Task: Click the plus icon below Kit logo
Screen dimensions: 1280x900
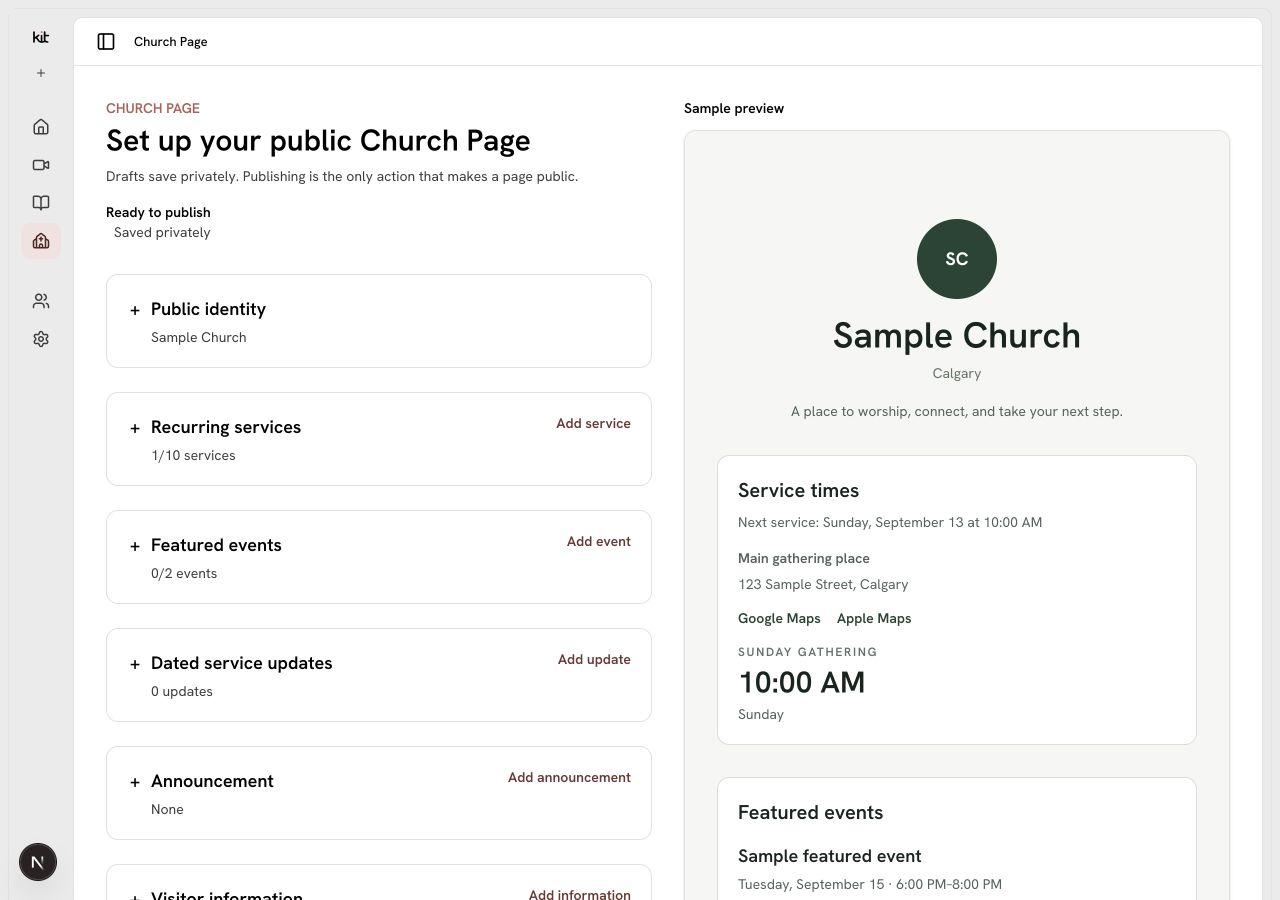Action: pos(41,73)
